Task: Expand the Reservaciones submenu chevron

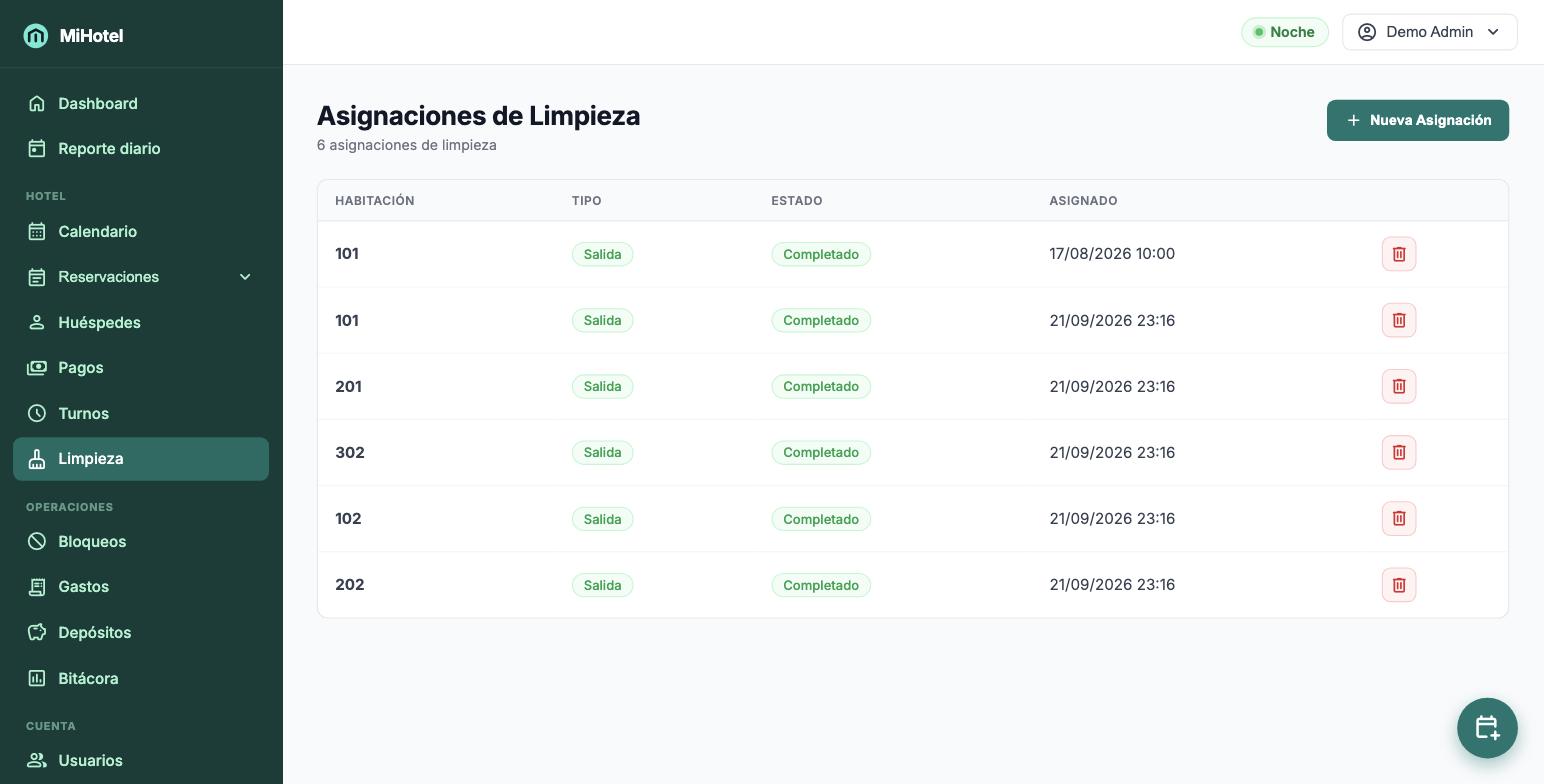Action: [x=245, y=277]
